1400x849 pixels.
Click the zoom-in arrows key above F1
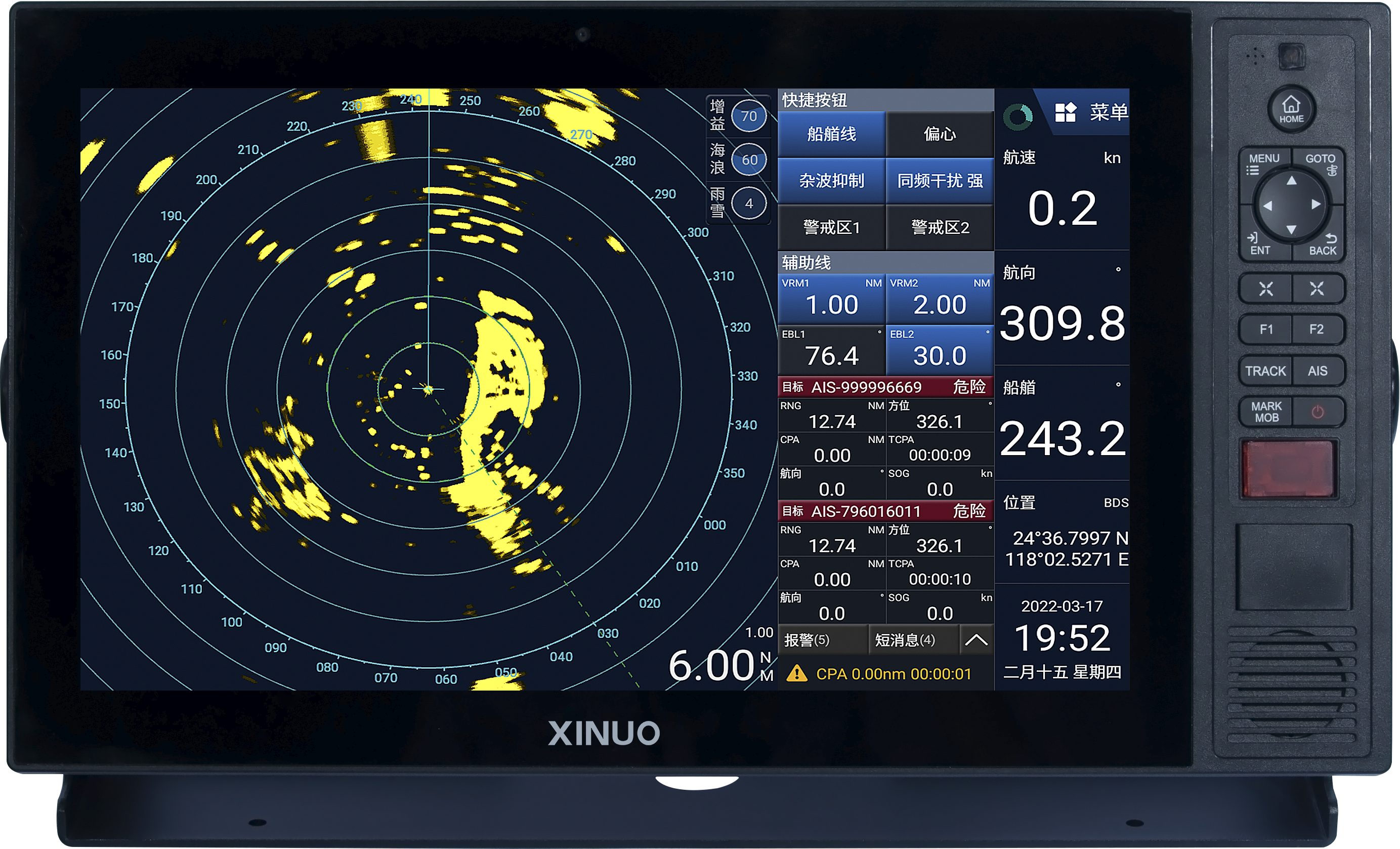[1266, 289]
